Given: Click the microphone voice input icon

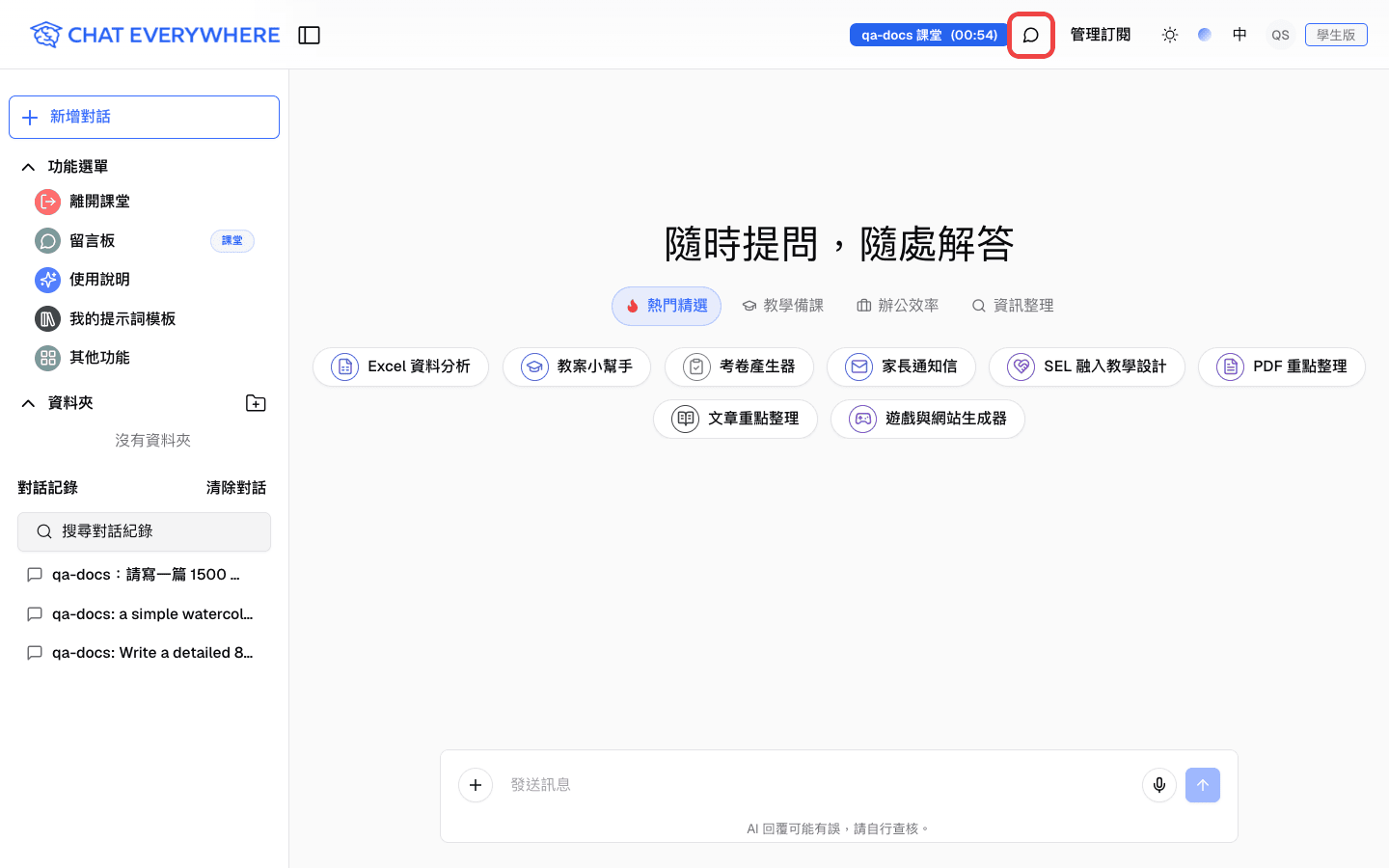Looking at the screenshot, I should [x=1159, y=785].
